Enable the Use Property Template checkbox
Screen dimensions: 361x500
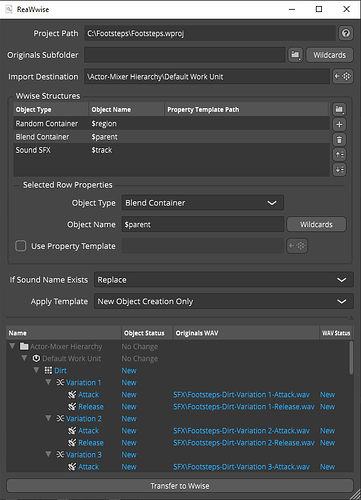(x=21, y=246)
